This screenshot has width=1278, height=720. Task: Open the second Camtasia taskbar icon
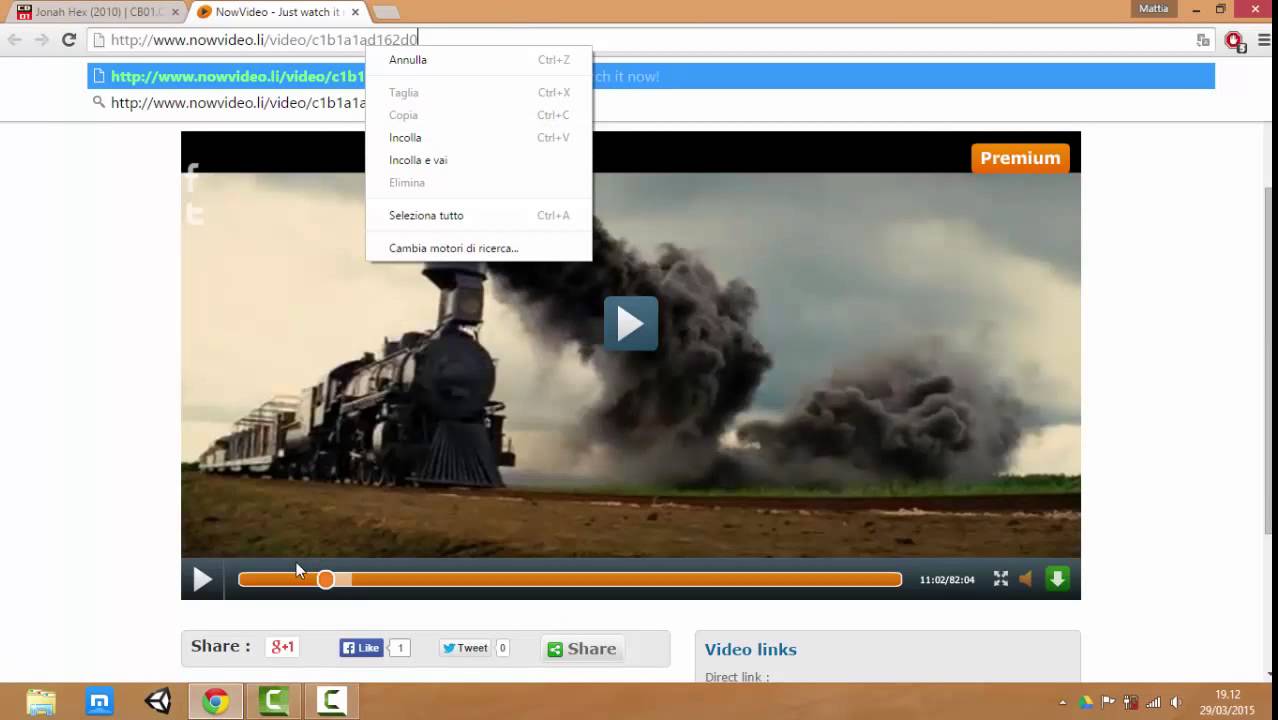331,701
